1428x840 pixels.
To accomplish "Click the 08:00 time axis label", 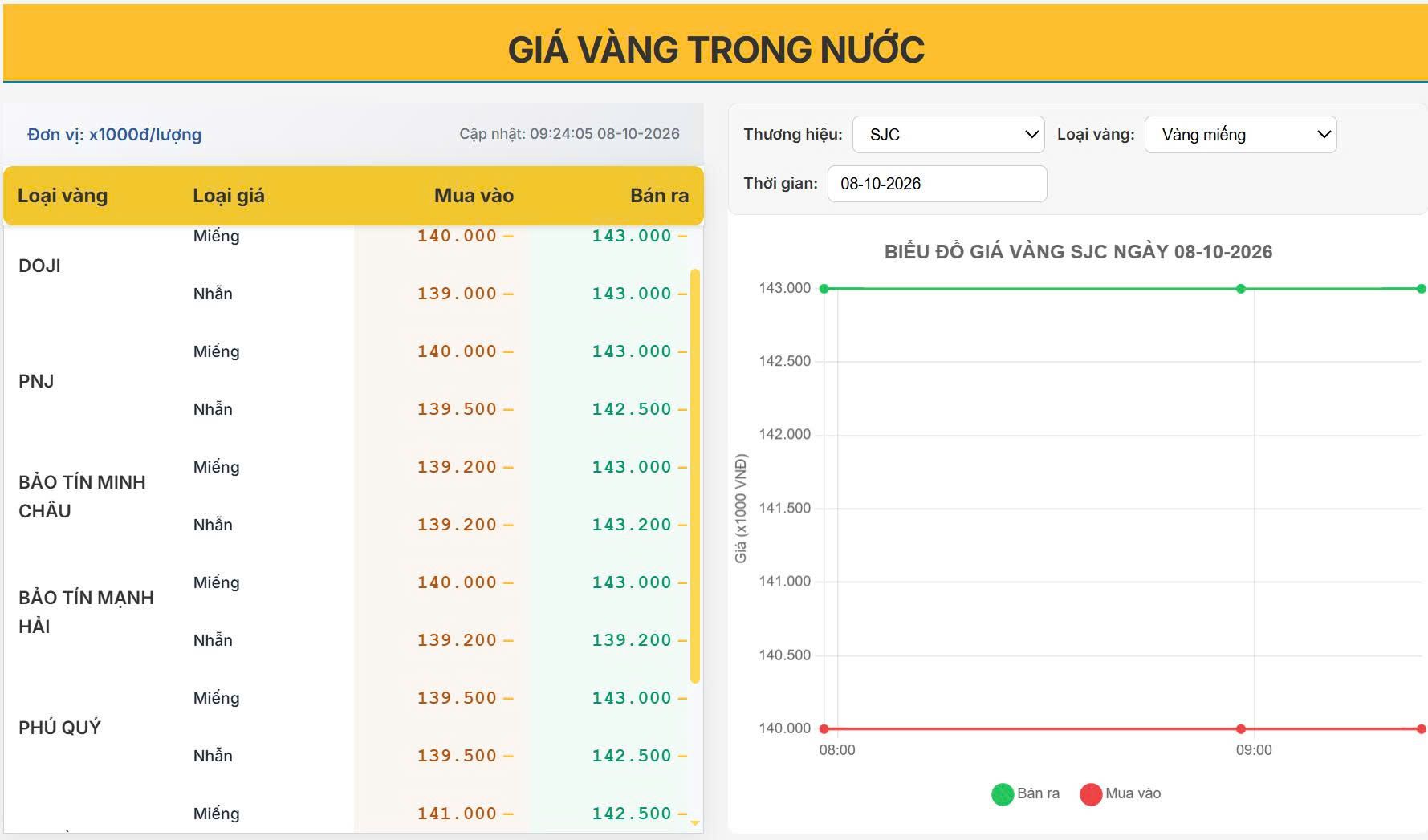I will tap(837, 750).
